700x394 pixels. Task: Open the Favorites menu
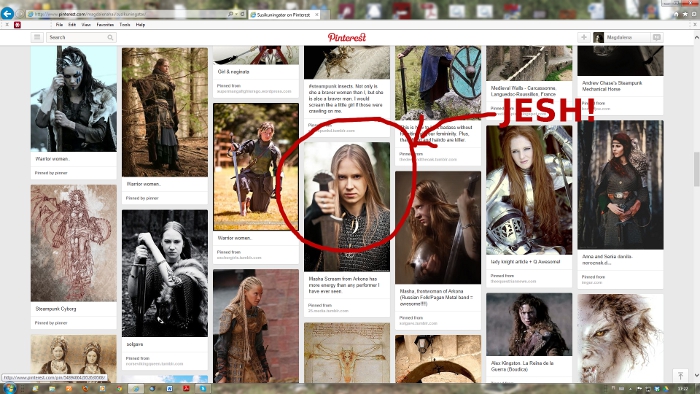105,25
